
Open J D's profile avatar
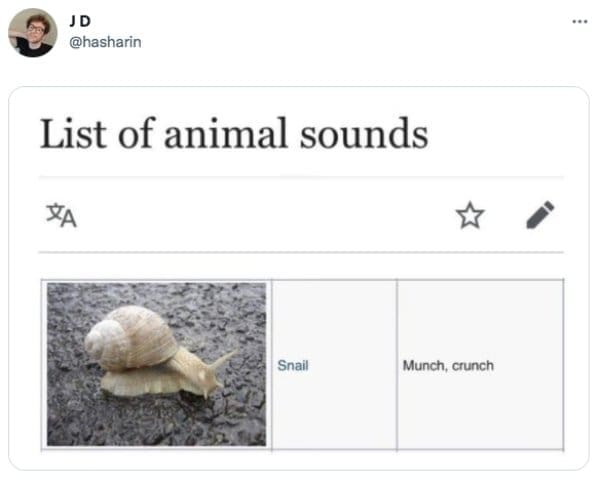[32, 32]
